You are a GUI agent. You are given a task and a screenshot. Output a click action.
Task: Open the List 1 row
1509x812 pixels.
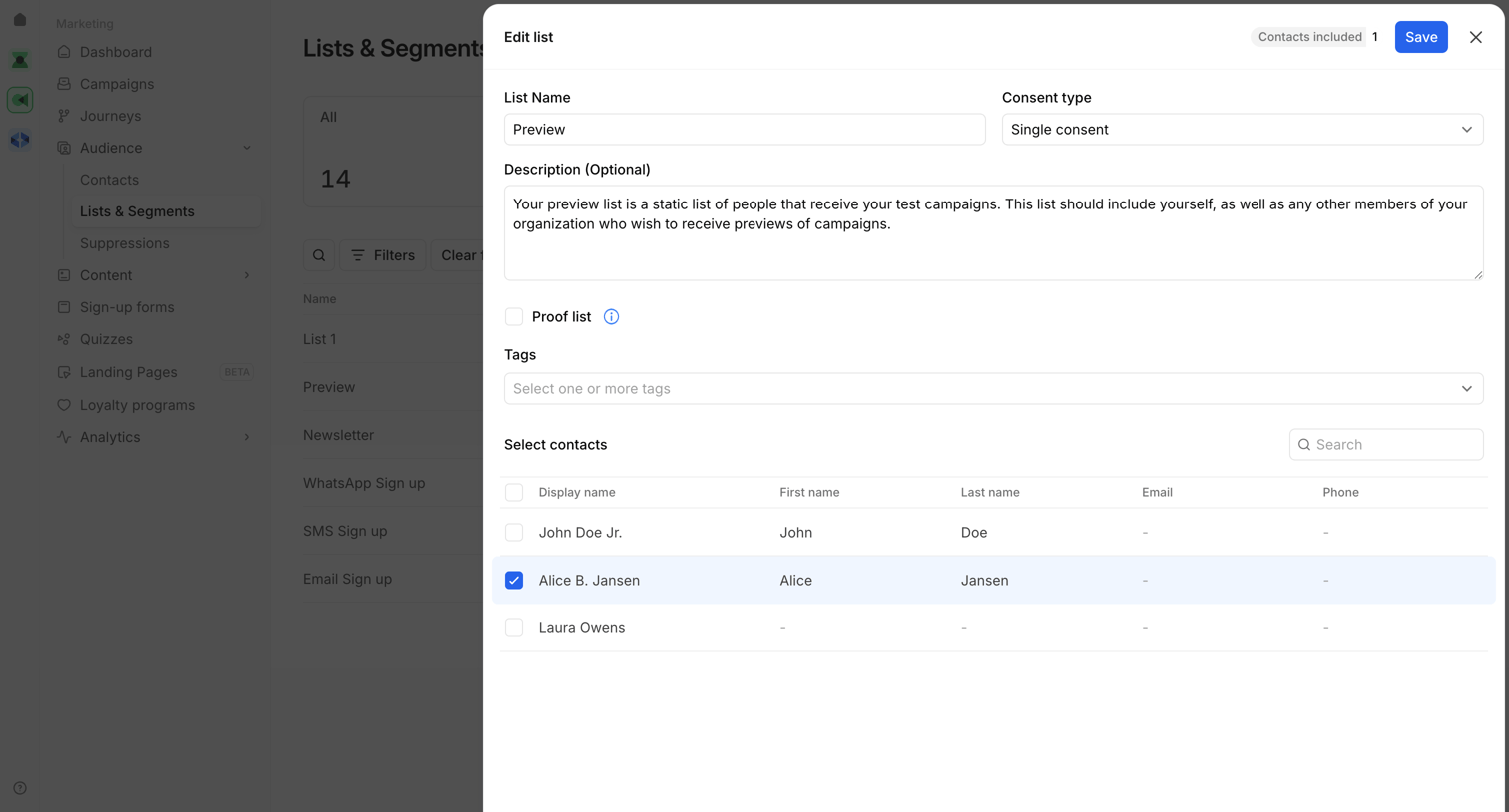(x=319, y=339)
